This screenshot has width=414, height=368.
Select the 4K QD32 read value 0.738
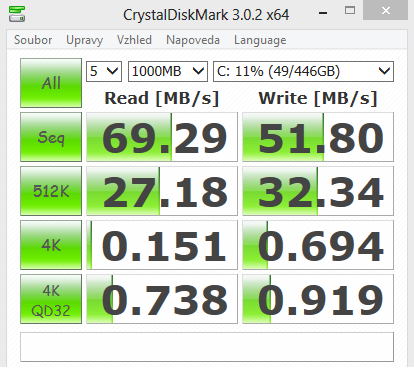(162, 299)
